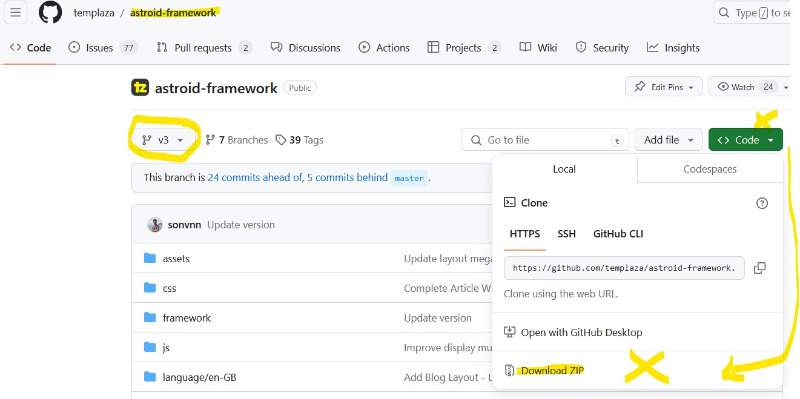Select the HTTPS clone option
800x399 pixels.
[524, 234]
